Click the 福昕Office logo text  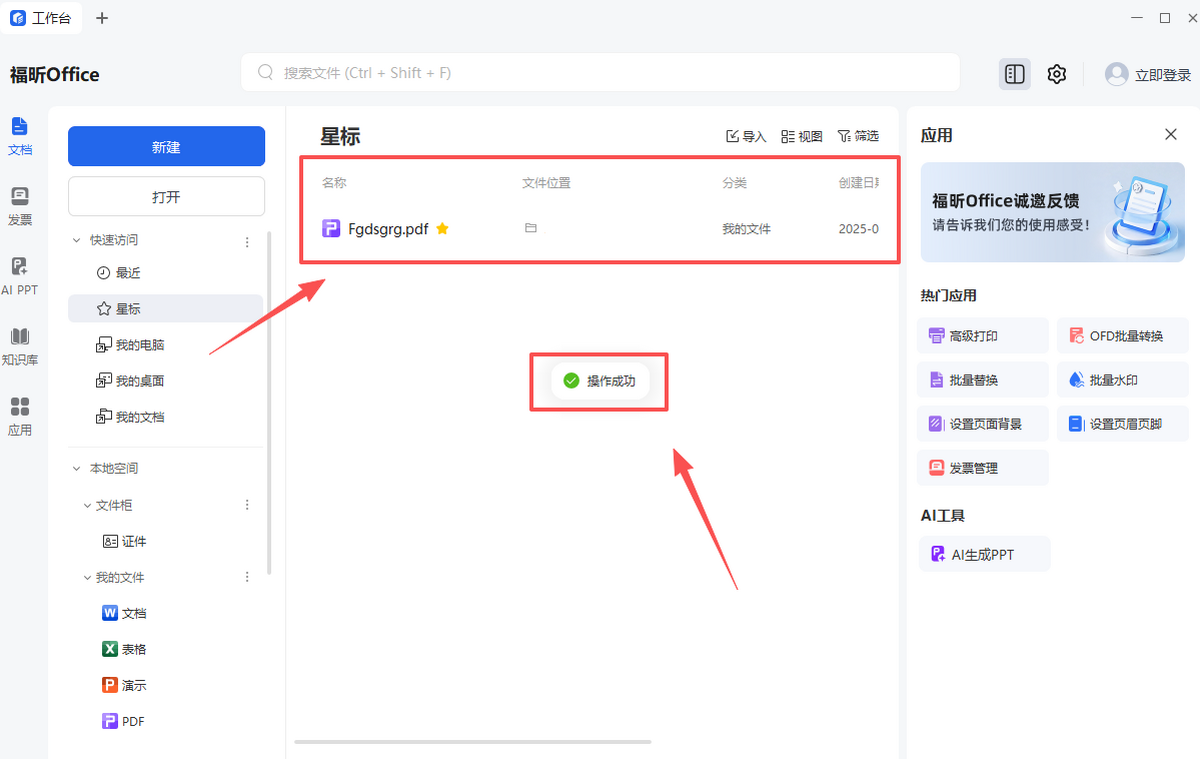55,75
